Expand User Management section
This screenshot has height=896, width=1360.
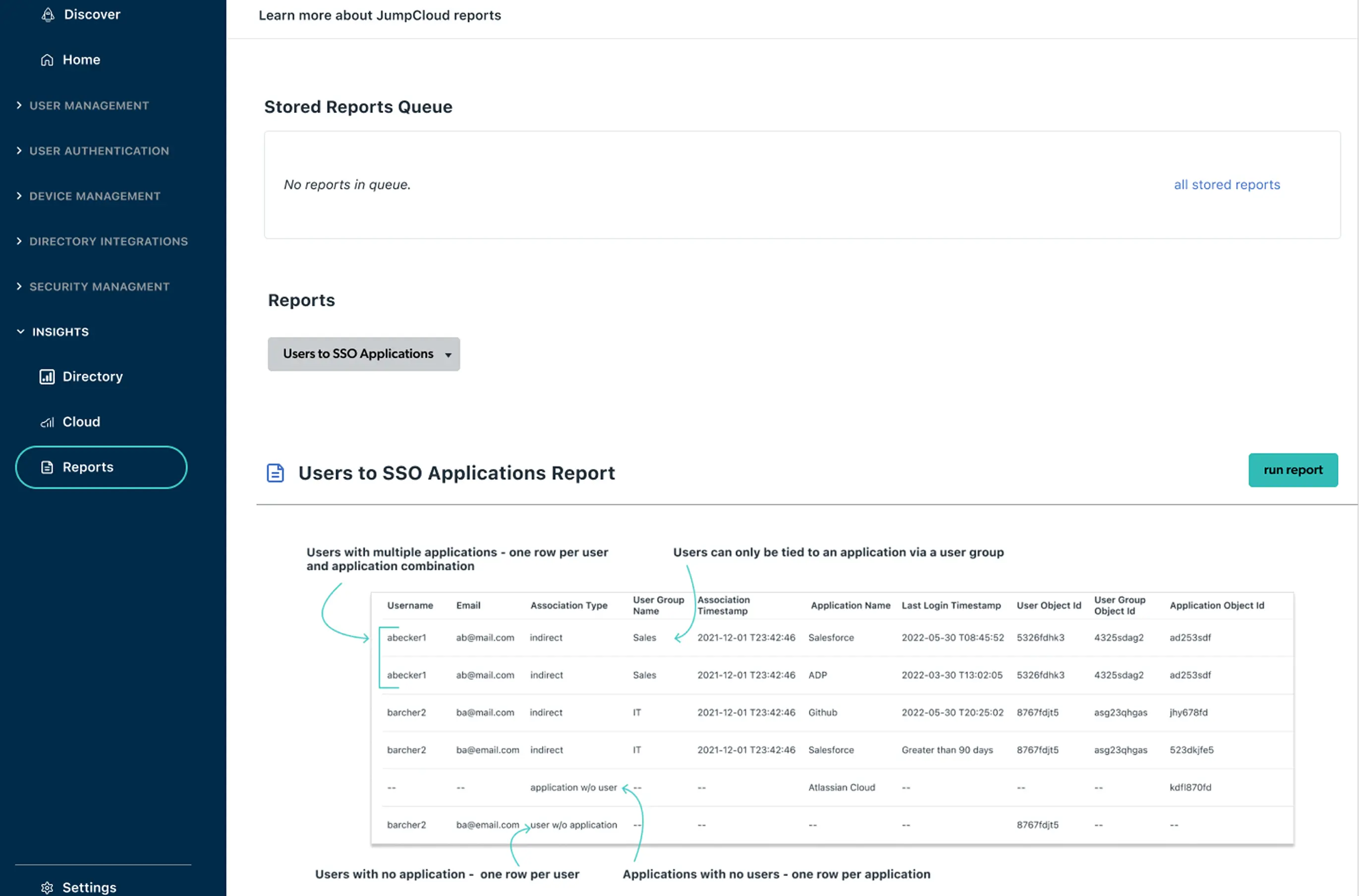pyautogui.click(x=89, y=106)
